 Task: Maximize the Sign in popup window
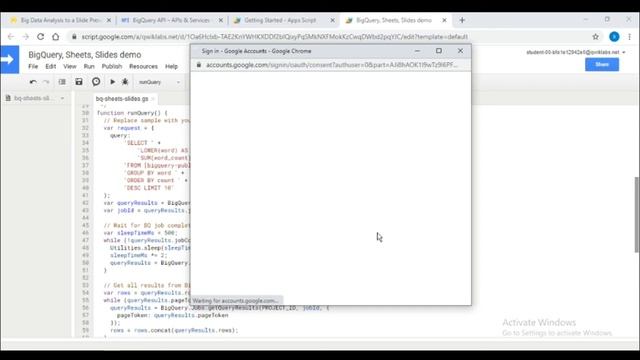point(439,51)
